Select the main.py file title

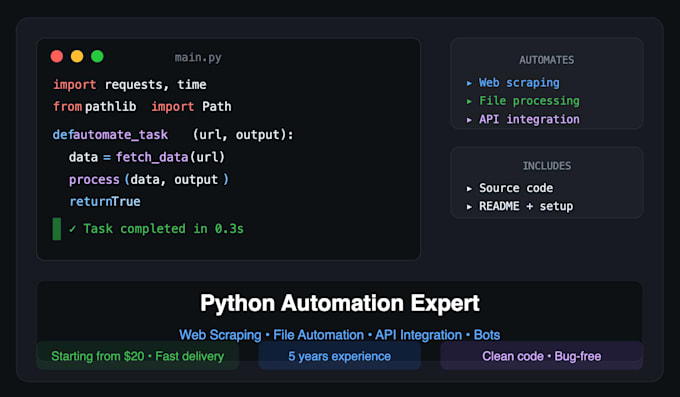pyautogui.click(x=198, y=57)
